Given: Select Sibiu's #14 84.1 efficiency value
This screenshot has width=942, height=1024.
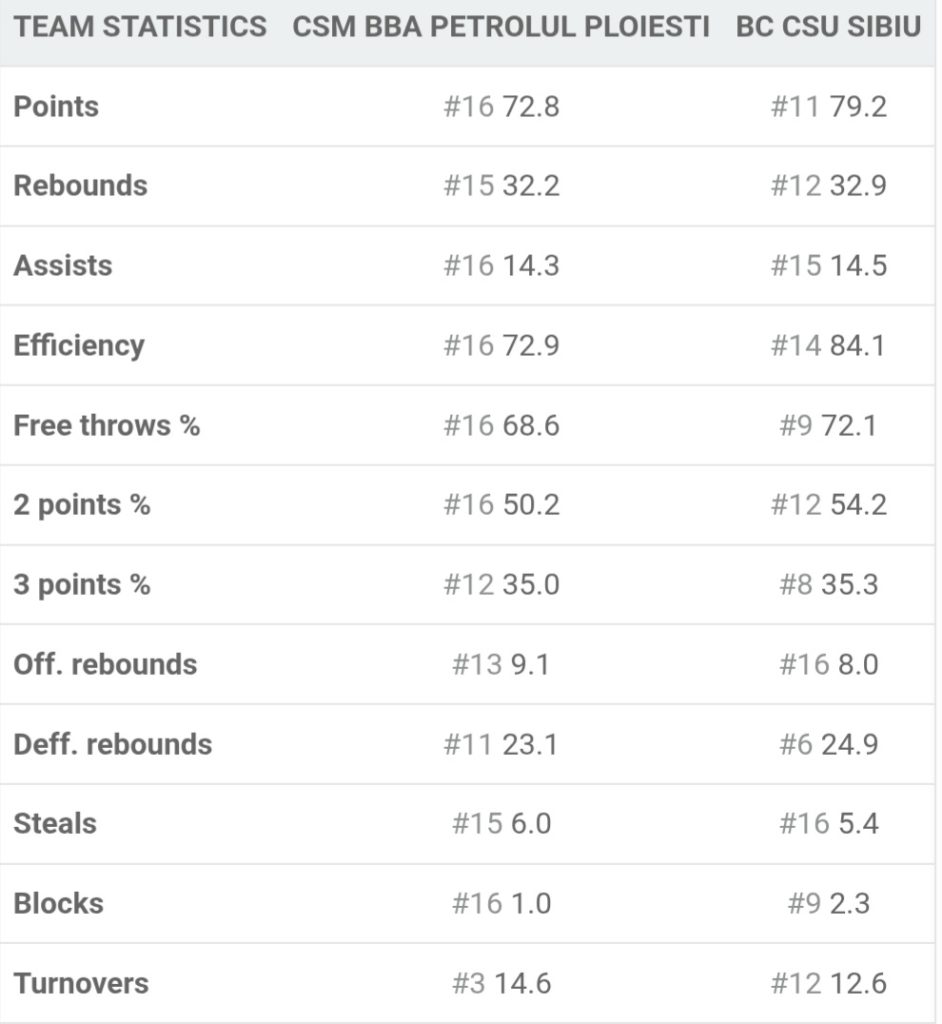Looking at the screenshot, I should point(828,345).
